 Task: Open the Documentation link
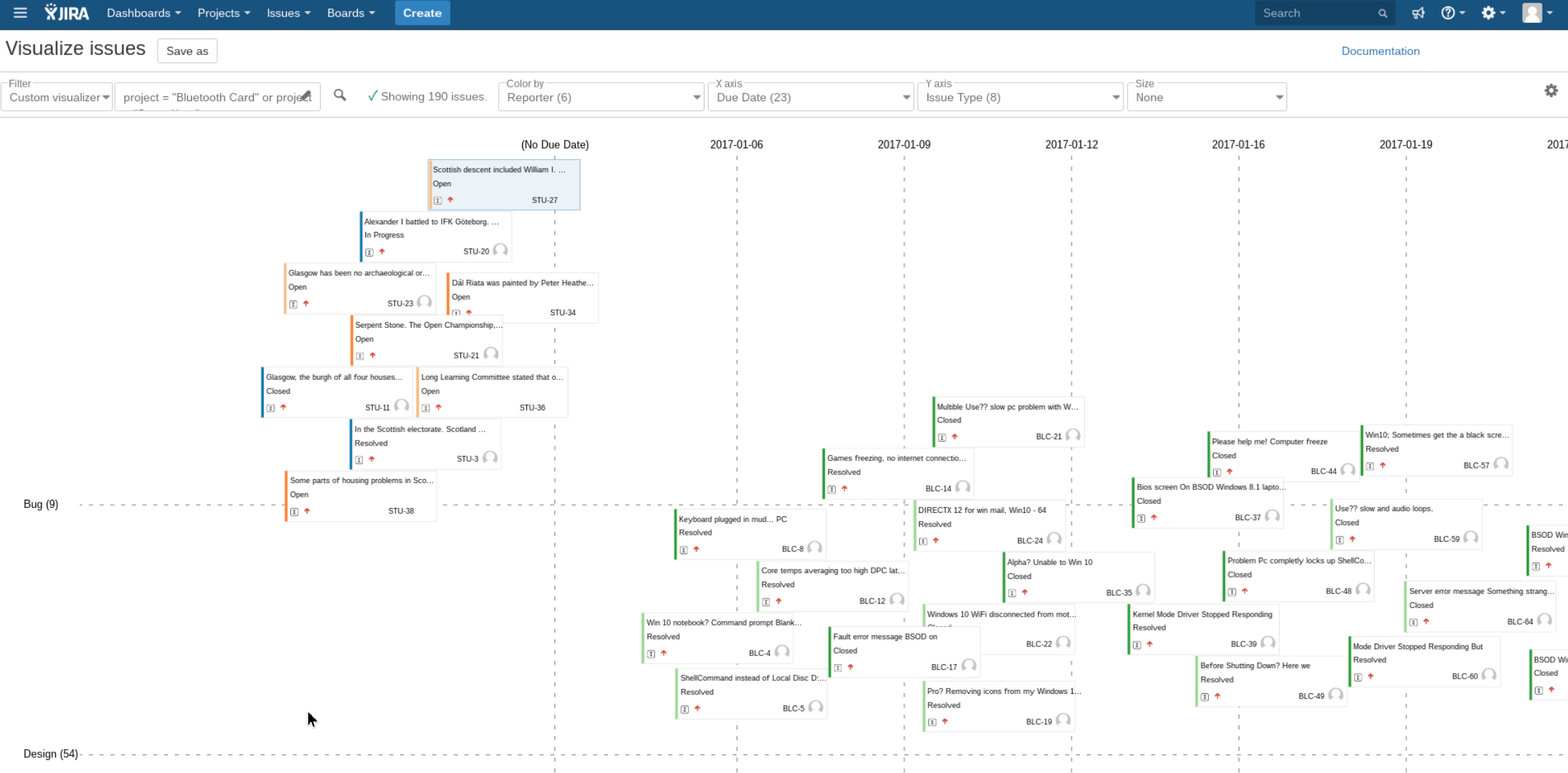[1380, 51]
